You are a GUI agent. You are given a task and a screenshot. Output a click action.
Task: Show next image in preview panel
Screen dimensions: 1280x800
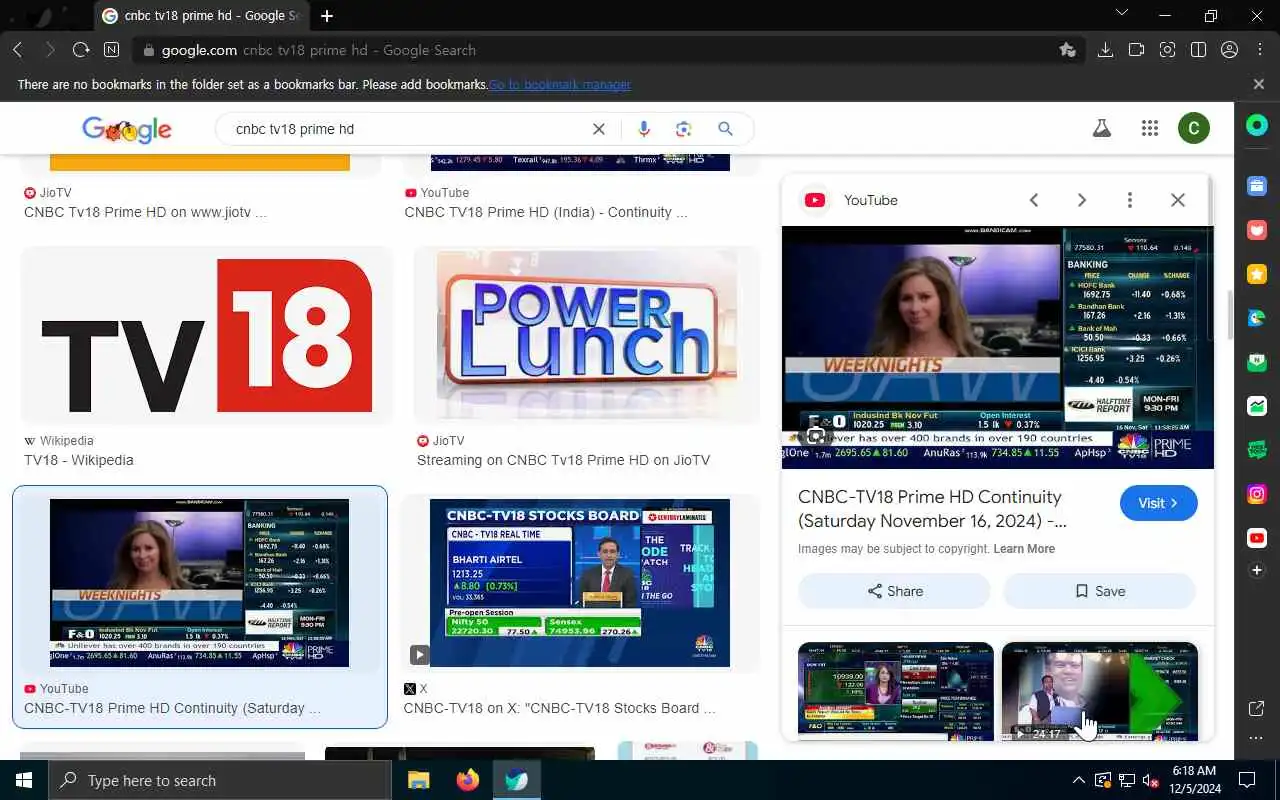(x=1082, y=200)
